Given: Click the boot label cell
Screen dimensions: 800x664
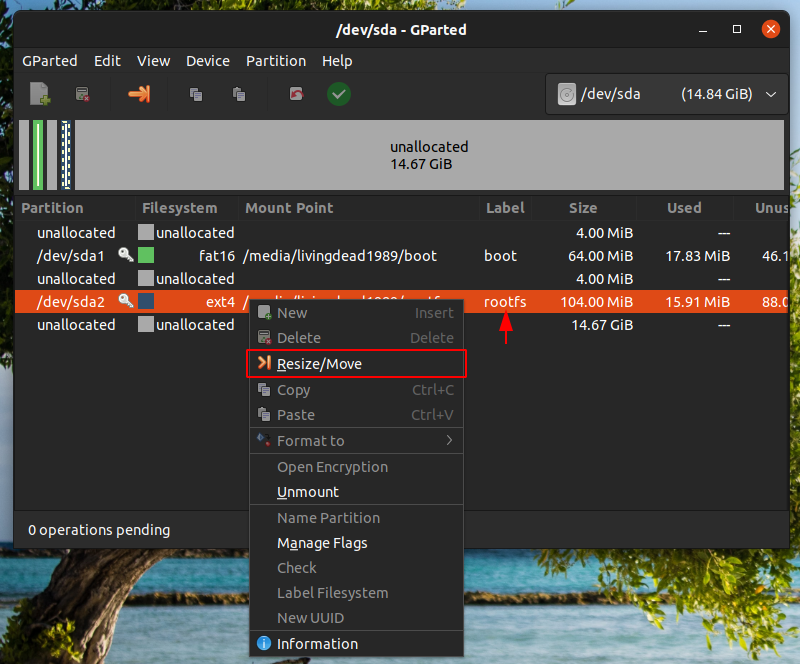Looking at the screenshot, I should pyautogui.click(x=501, y=256).
